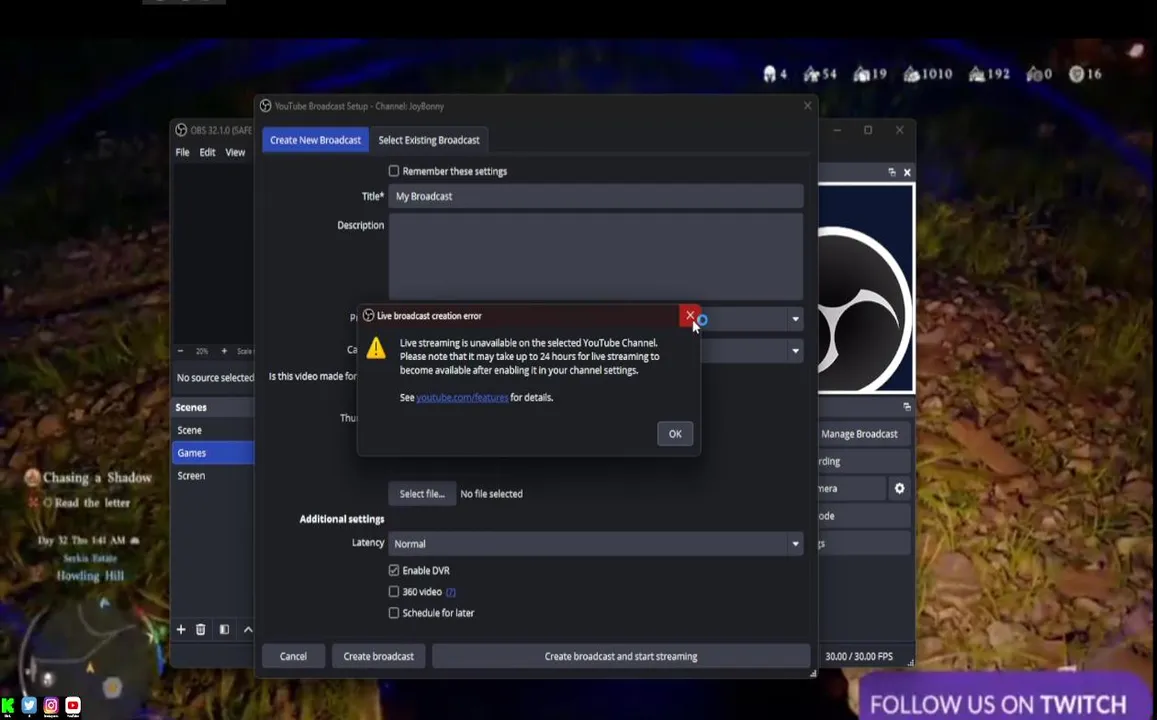Select the Games scene
The image size is (1157, 720).
click(213, 453)
